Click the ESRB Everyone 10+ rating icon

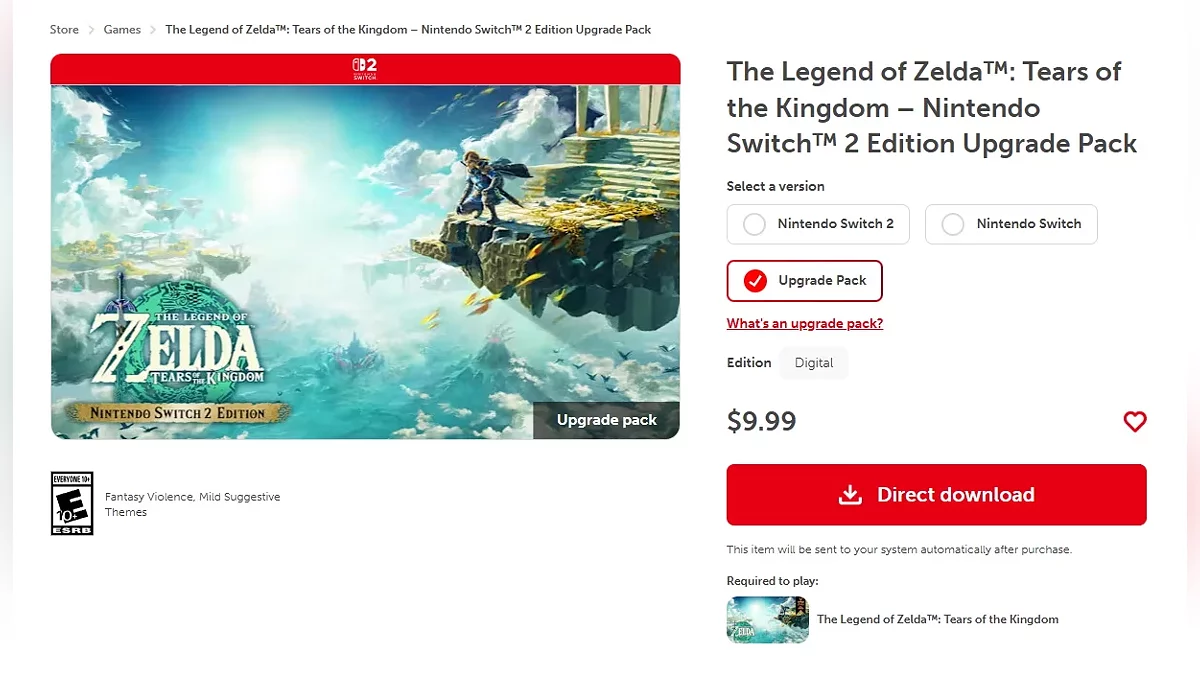pos(72,503)
